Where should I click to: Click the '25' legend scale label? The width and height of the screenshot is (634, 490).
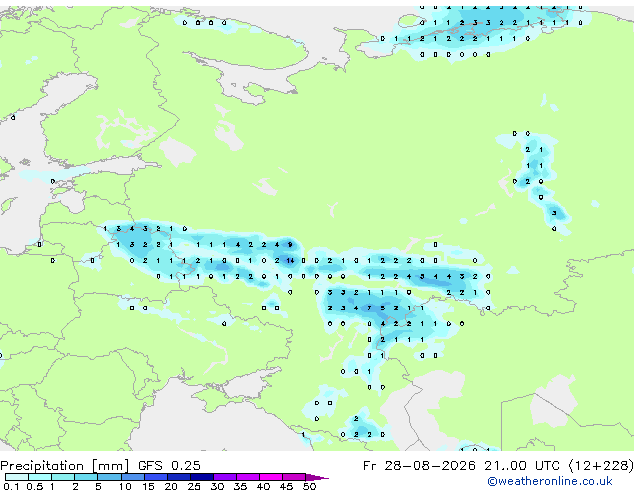pyautogui.click(x=194, y=486)
